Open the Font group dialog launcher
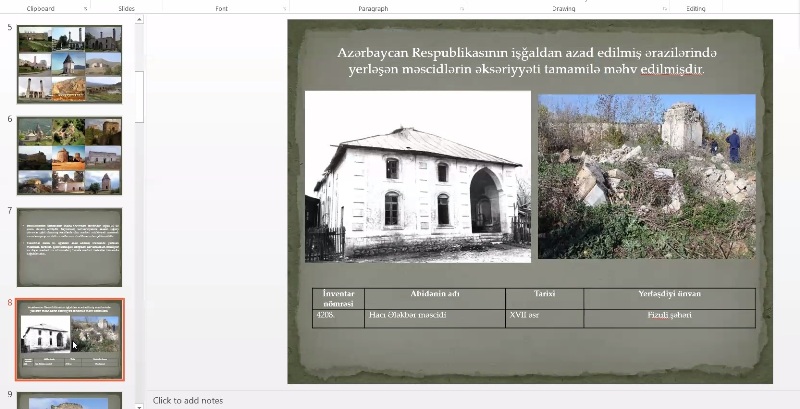This screenshot has width=800, height=409. pos(284,9)
